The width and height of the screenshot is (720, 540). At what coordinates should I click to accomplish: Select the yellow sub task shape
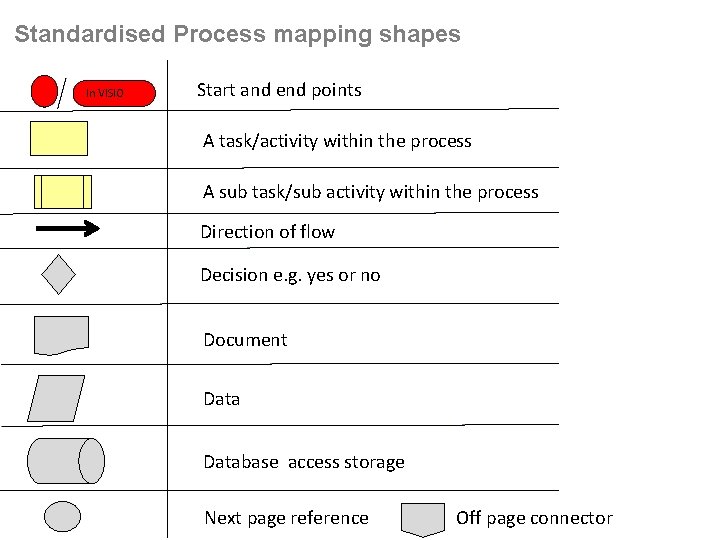[63, 191]
